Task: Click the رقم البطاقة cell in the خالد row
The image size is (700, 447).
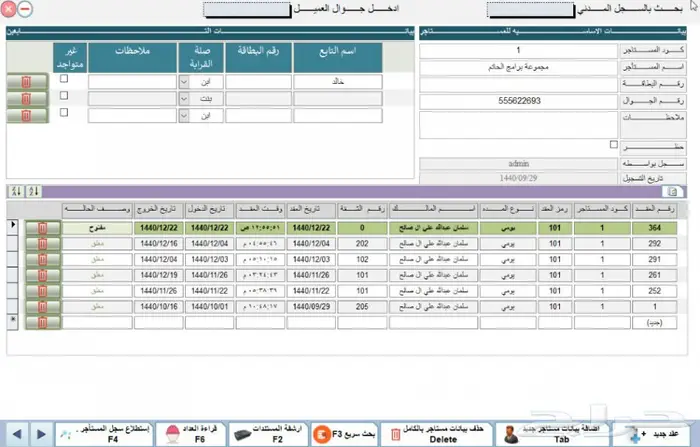Action: click(258, 82)
